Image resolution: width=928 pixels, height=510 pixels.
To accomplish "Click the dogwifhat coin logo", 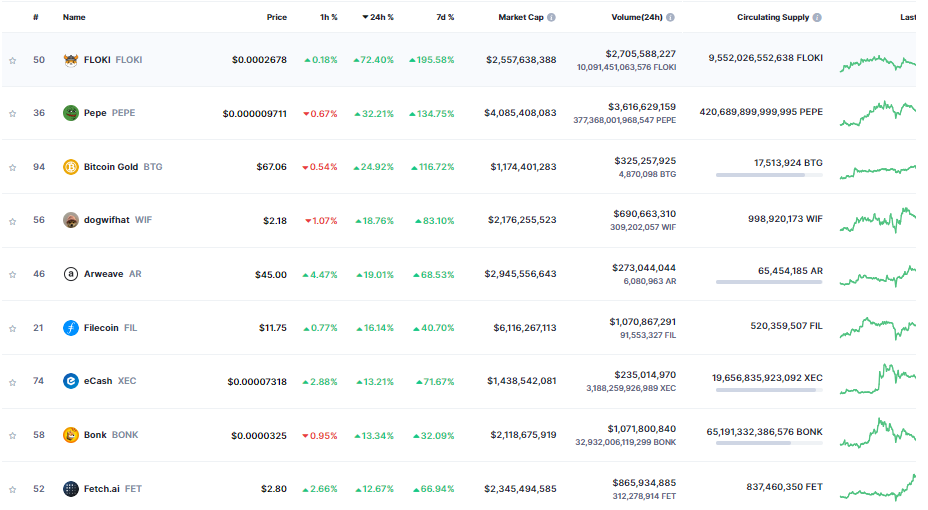I will pos(71,220).
